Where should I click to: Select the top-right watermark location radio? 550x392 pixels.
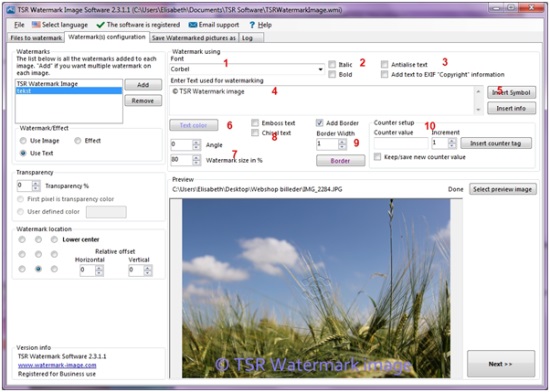pos(54,239)
